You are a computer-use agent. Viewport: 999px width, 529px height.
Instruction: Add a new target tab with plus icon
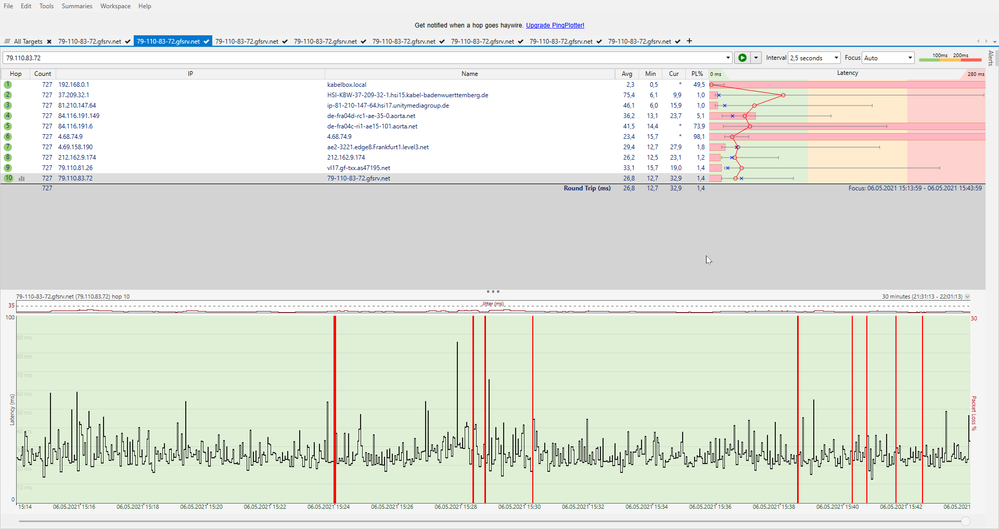[689, 41]
